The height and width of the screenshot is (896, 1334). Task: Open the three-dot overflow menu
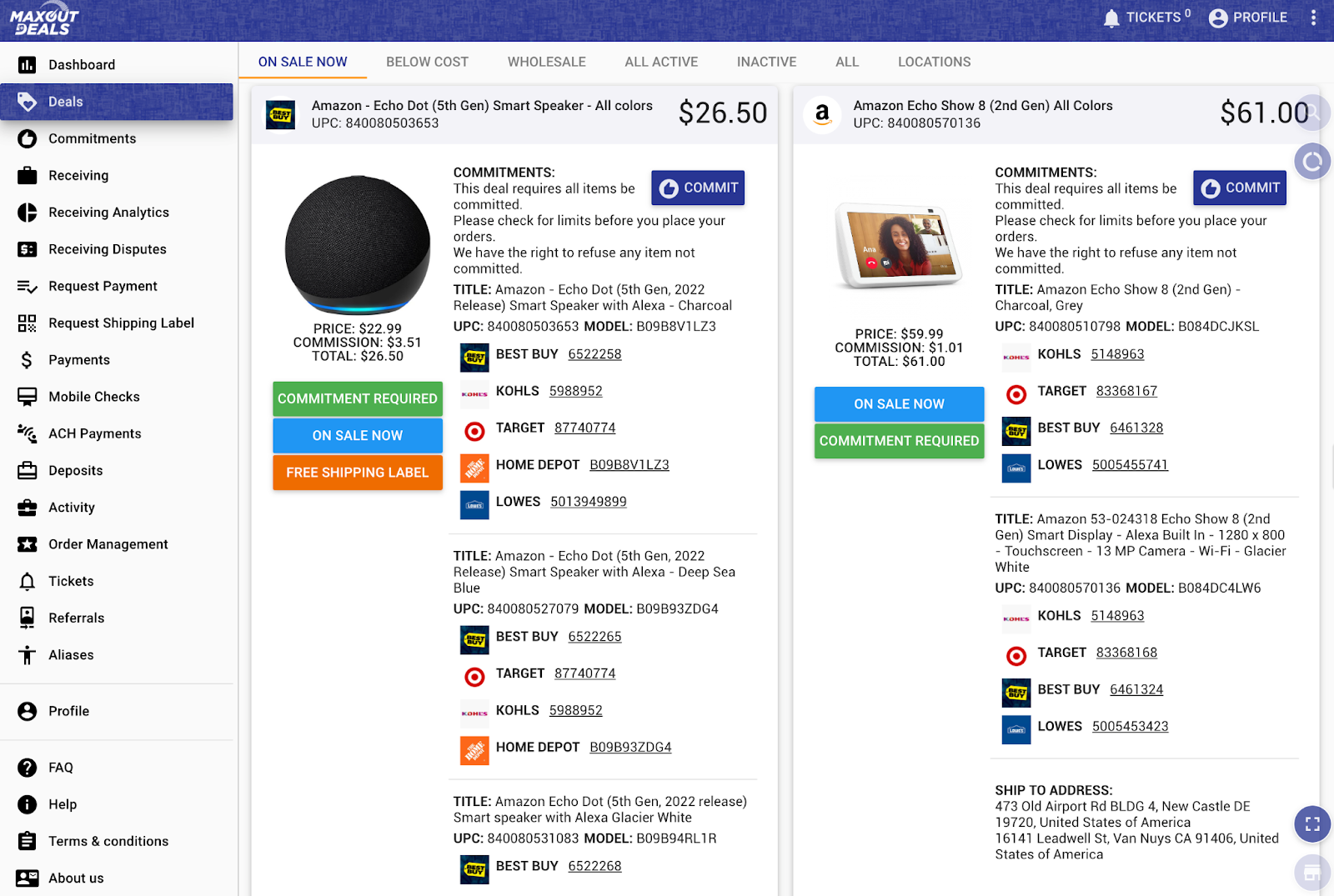click(x=1313, y=18)
